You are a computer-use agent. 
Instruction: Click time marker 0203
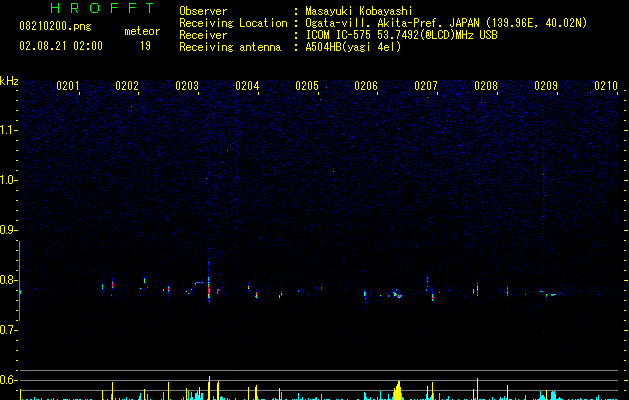[x=187, y=85]
